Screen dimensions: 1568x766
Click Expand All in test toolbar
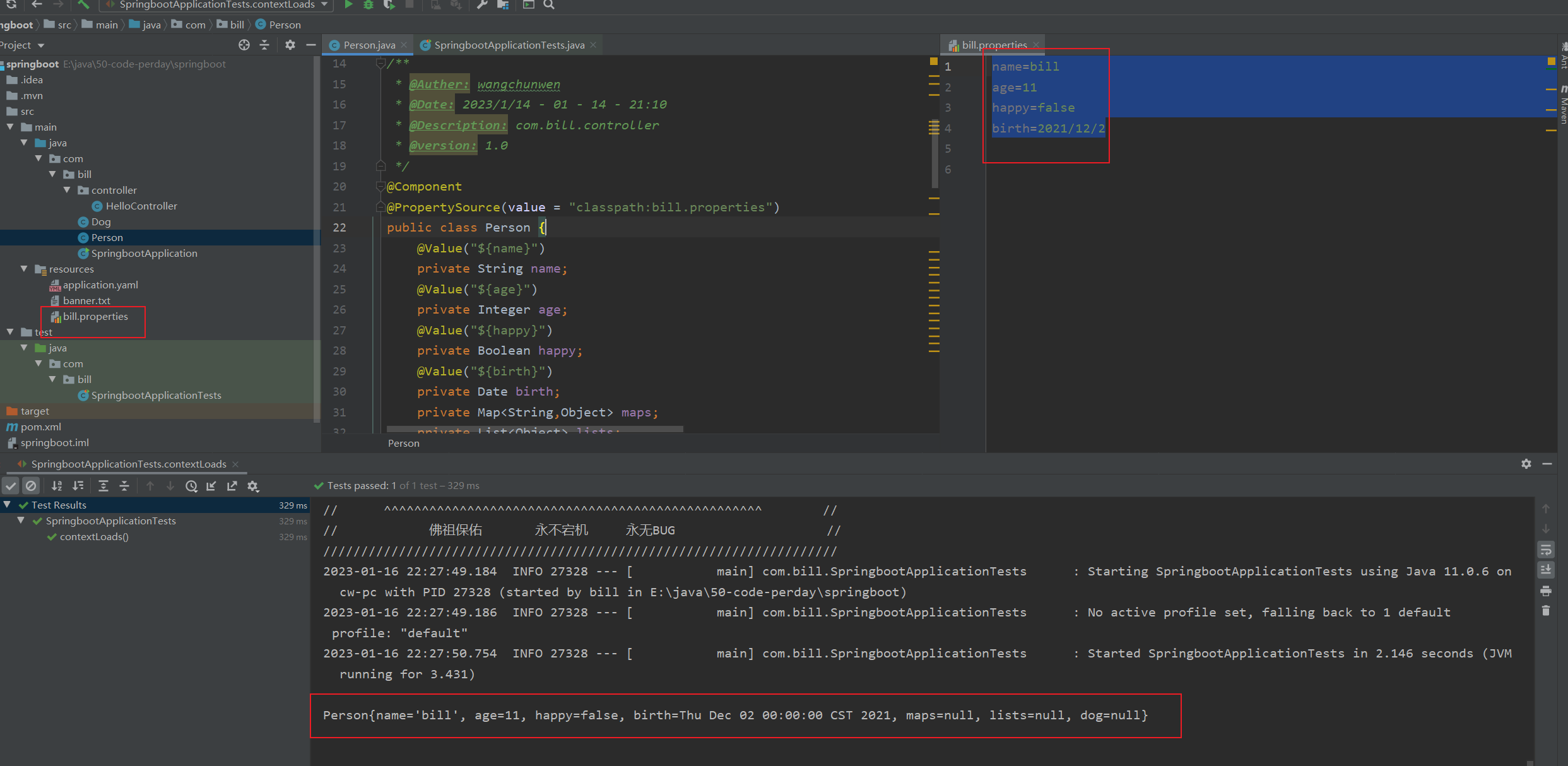point(103,486)
